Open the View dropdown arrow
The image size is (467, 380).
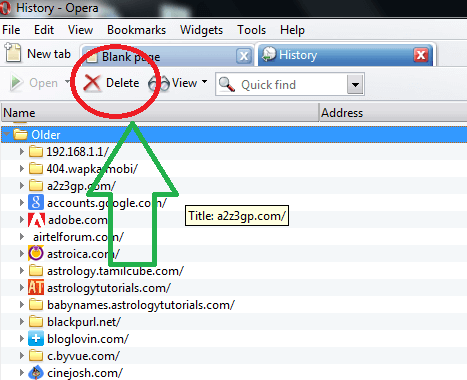pos(204,82)
